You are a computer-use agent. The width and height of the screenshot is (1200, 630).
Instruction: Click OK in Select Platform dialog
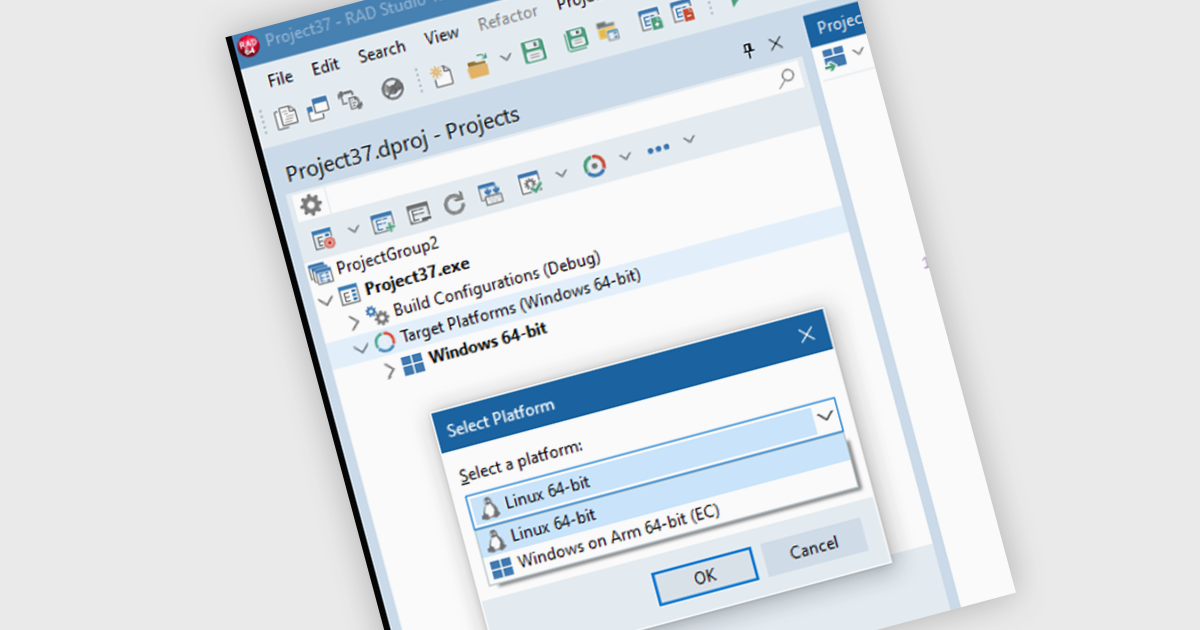click(705, 576)
